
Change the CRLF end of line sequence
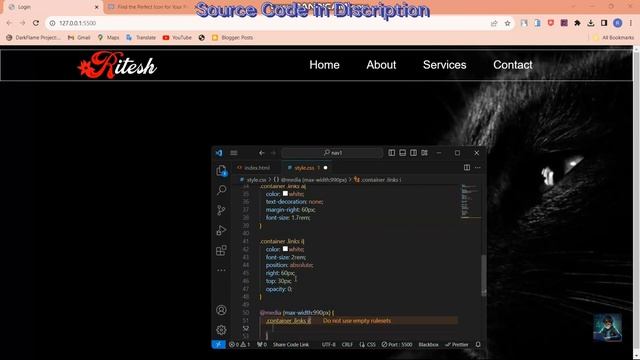(x=347, y=344)
